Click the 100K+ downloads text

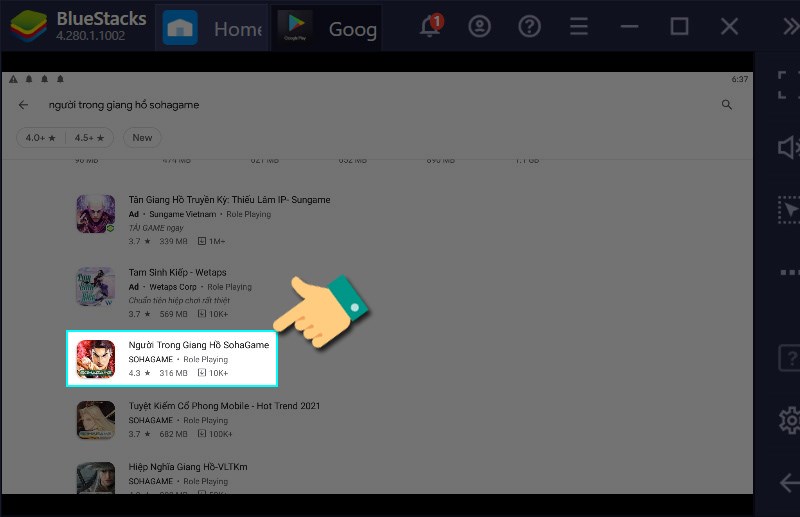[220, 434]
